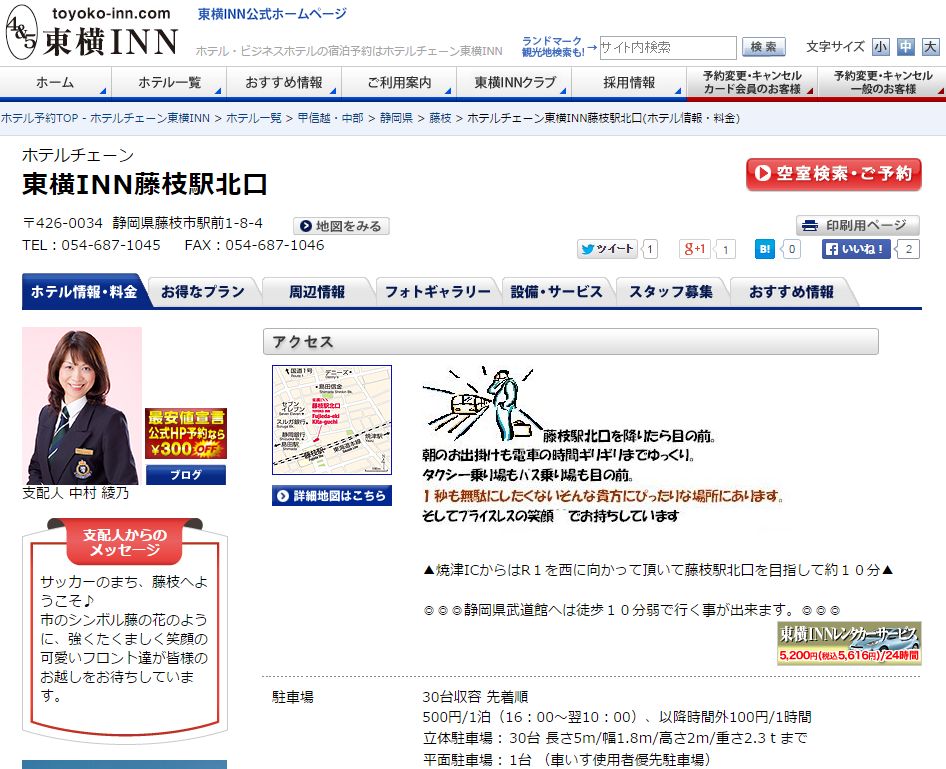The height and width of the screenshot is (769, 946).
Task: Click the 空室検索・ご予約 button
Action: point(834,173)
